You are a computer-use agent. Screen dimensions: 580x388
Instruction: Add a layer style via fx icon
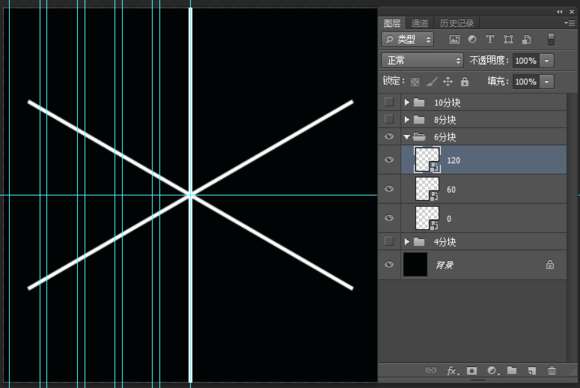pyautogui.click(x=452, y=371)
